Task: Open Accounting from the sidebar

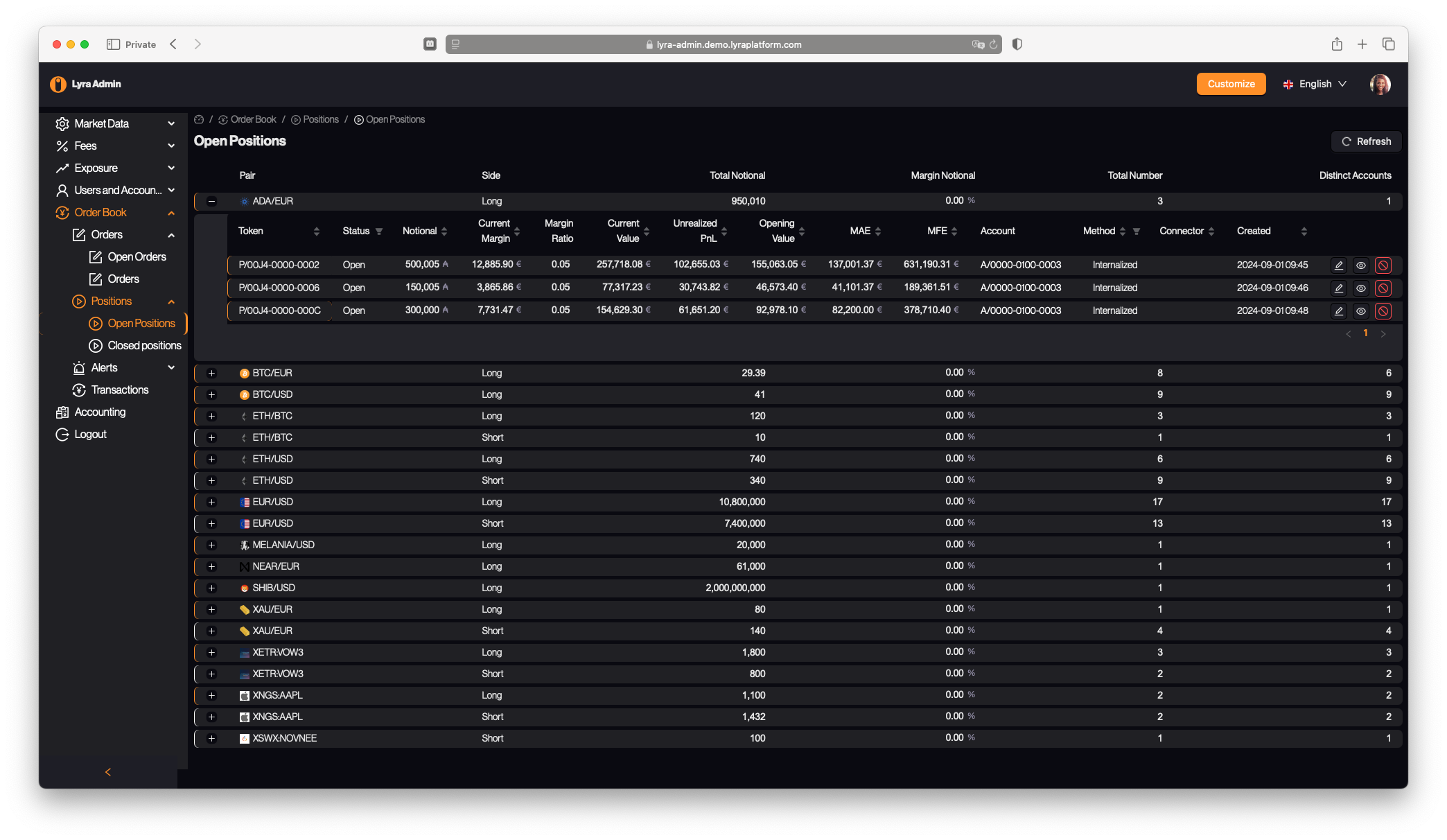Action: point(100,412)
